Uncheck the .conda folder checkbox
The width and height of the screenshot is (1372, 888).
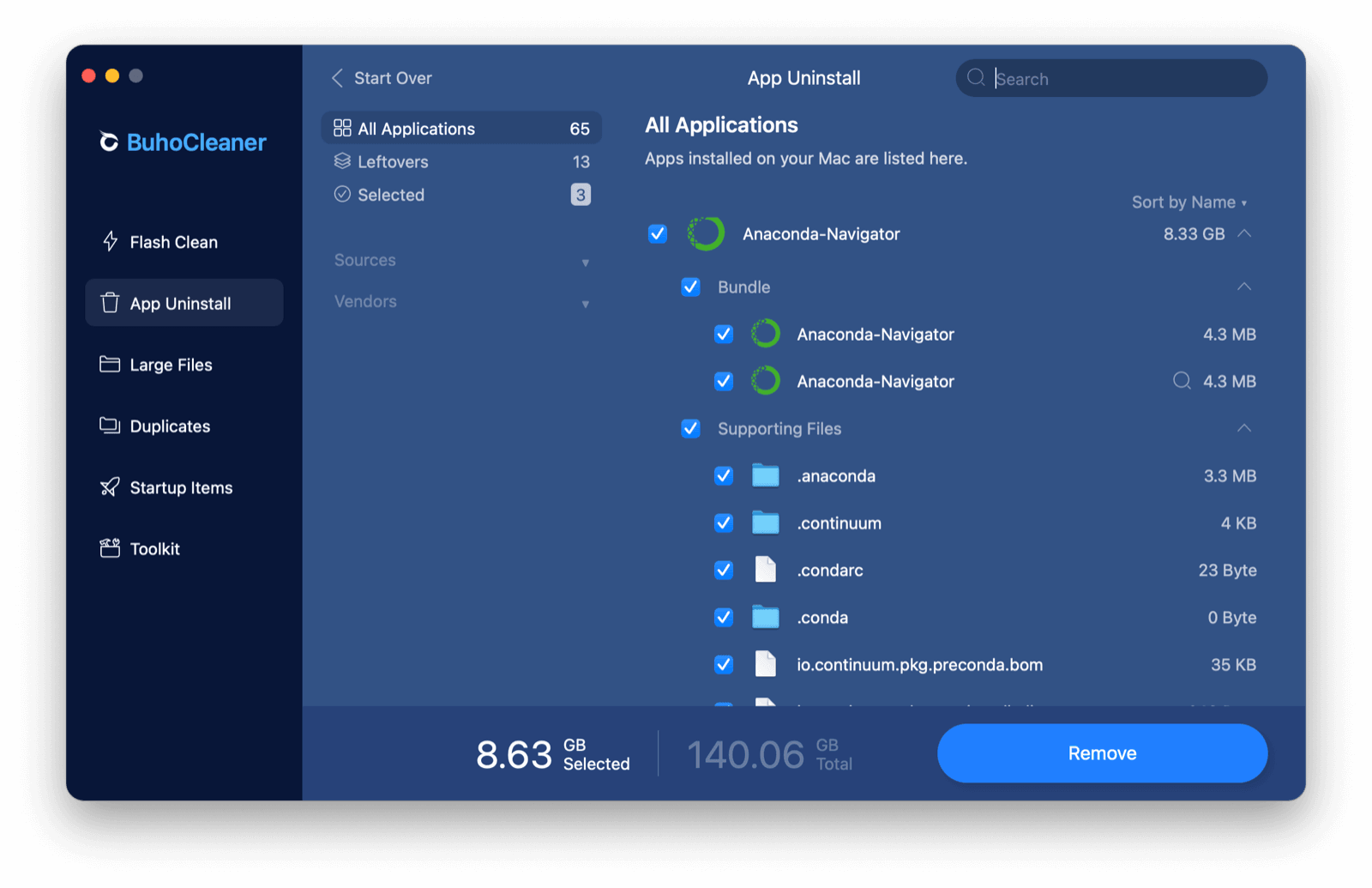pos(724,617)
